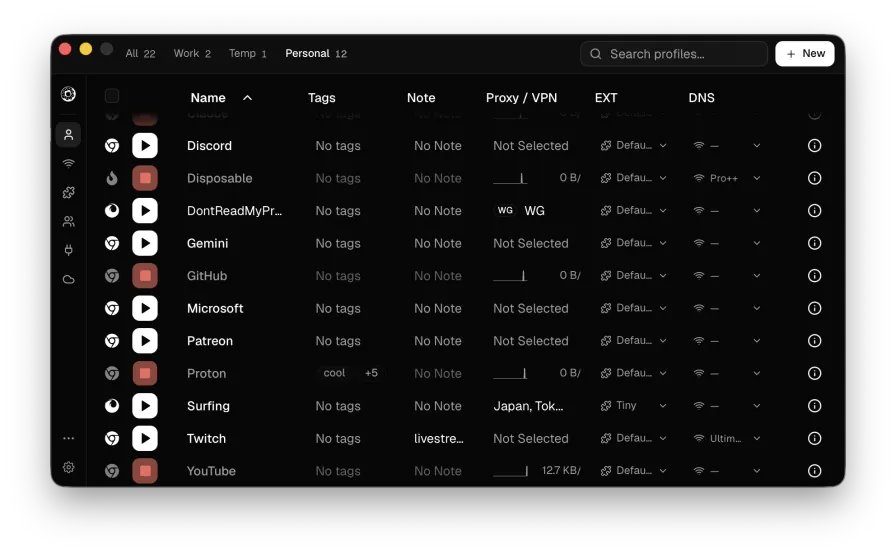
Task: Open the three-dot more menu in sidebar
Action: coord(69,438)
